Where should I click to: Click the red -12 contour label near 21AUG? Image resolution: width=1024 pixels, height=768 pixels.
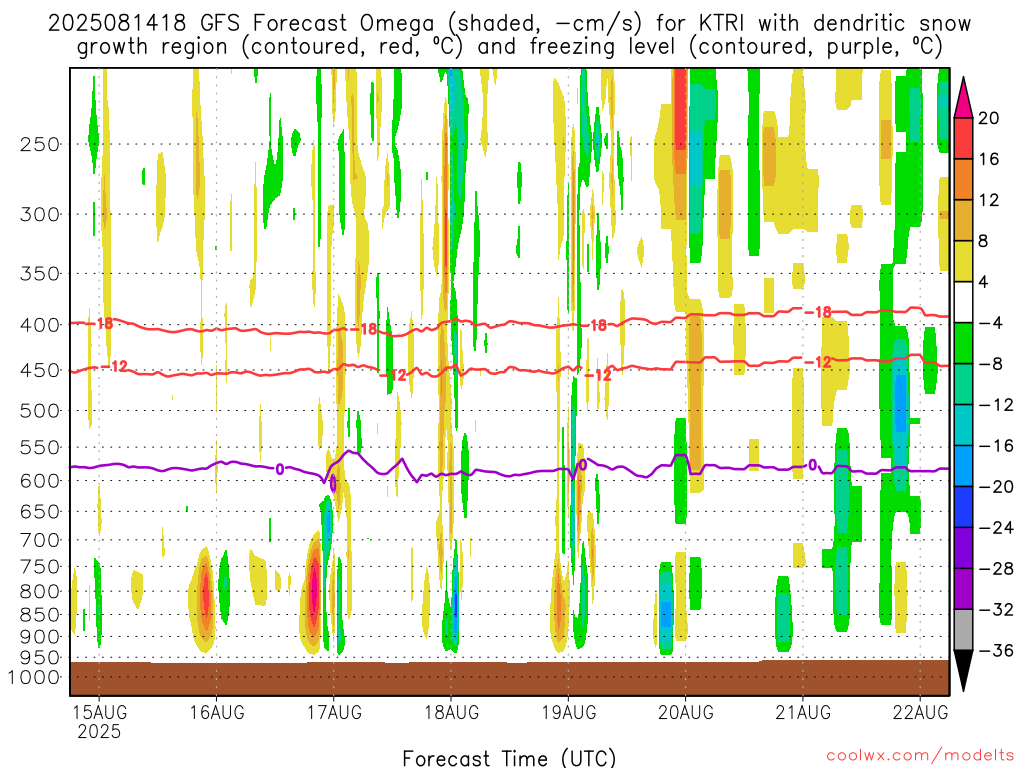coord(818,362)
